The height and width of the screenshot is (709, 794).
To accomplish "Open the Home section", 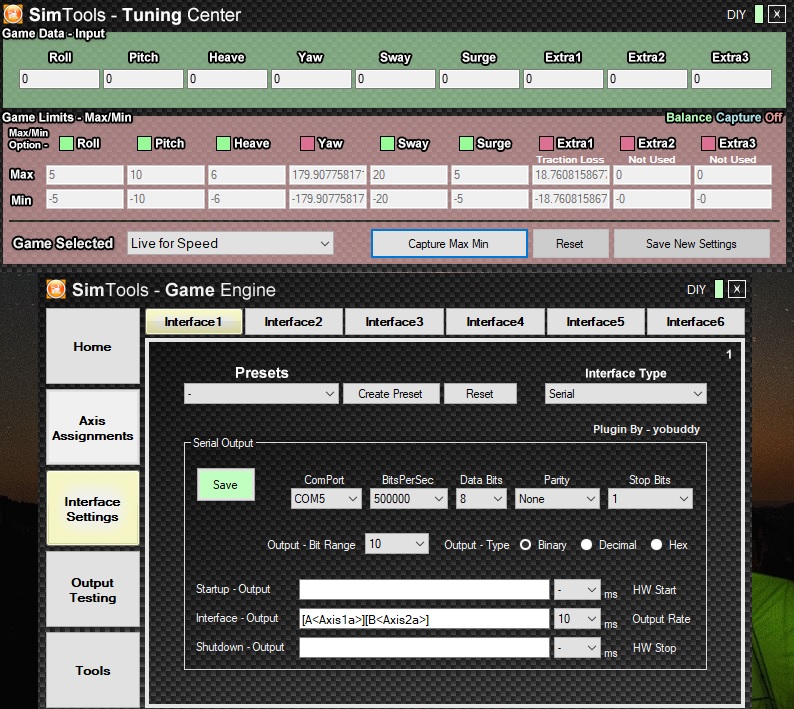I will (93, 346).
